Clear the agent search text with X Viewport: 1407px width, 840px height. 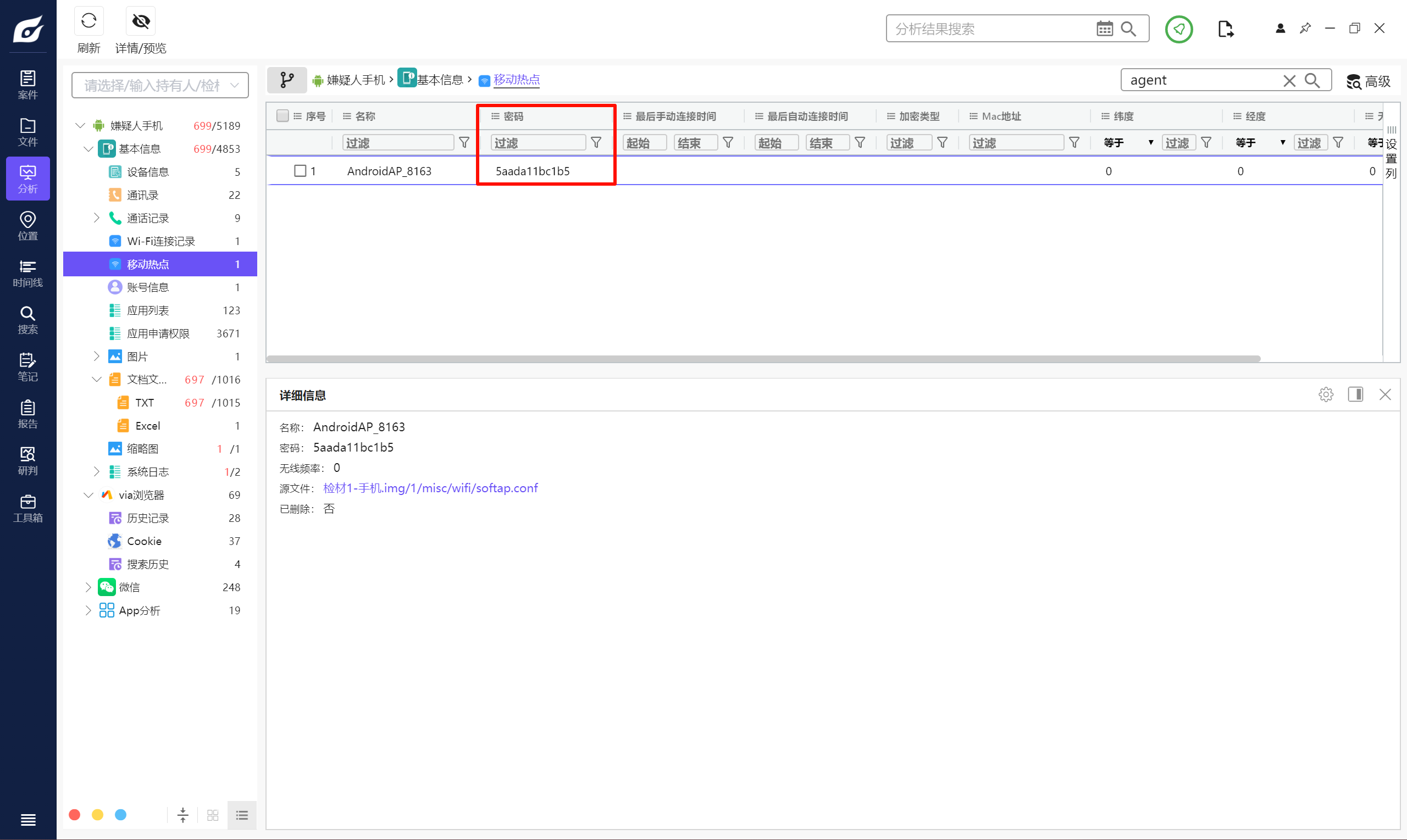click(1289, 81)
